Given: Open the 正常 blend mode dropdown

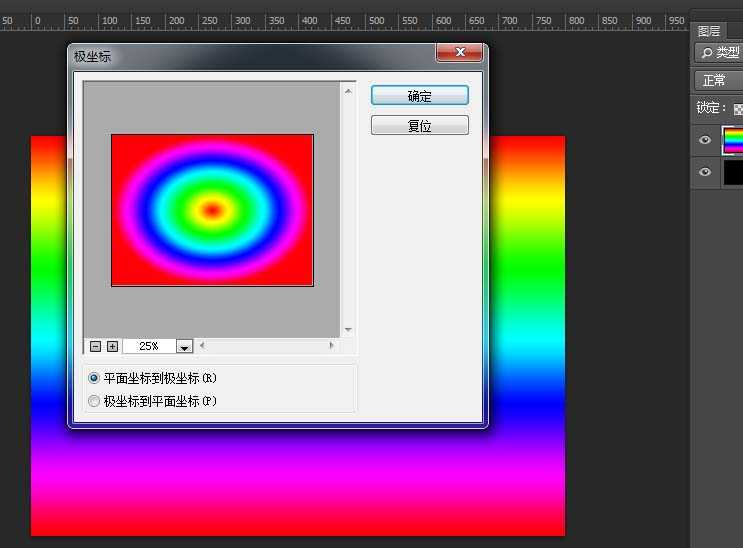Looking at the screenshot, I should point(719,81).
